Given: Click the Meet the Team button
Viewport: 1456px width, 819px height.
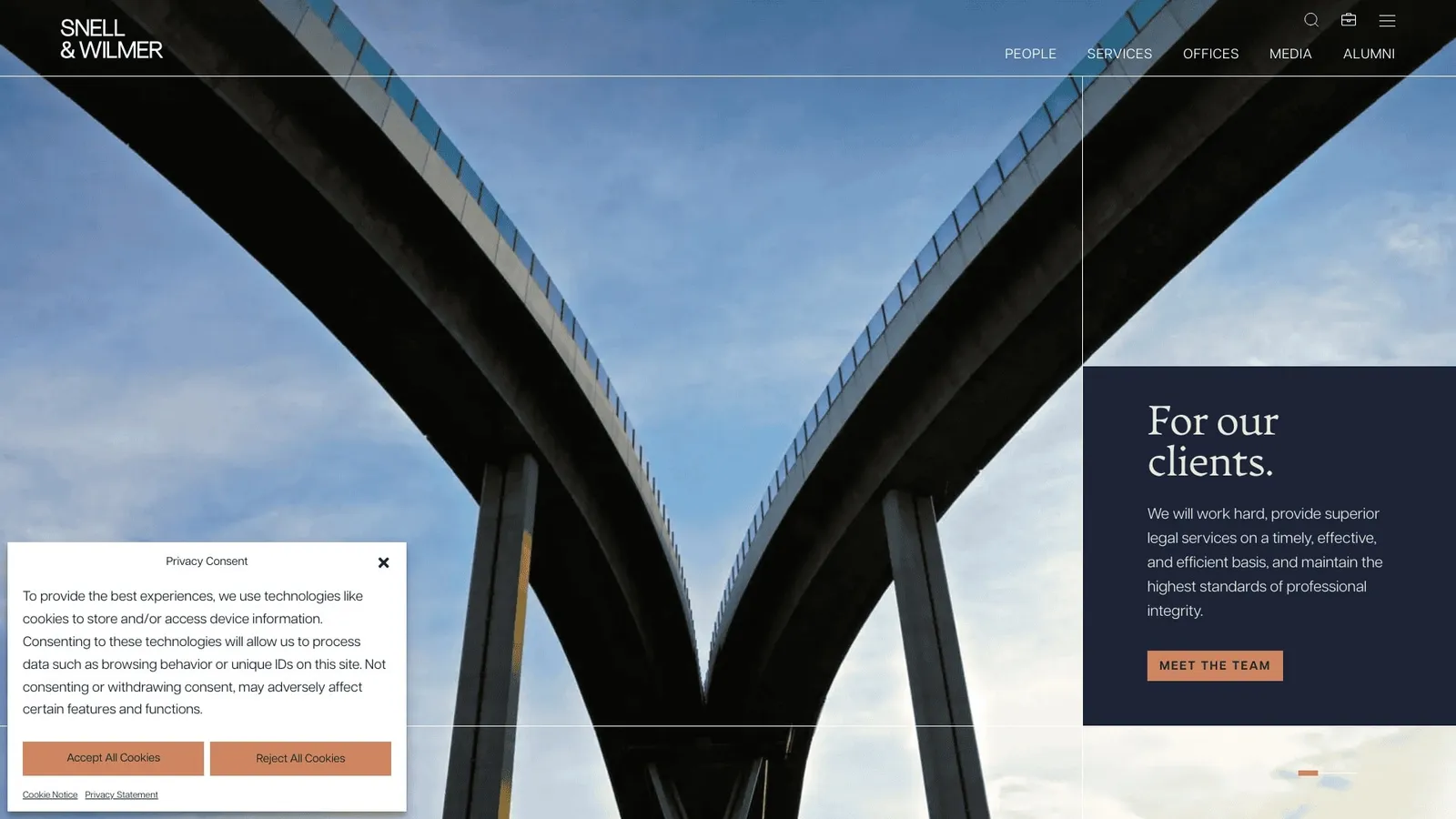Looking at the screenshot, I should point(1215,665).
